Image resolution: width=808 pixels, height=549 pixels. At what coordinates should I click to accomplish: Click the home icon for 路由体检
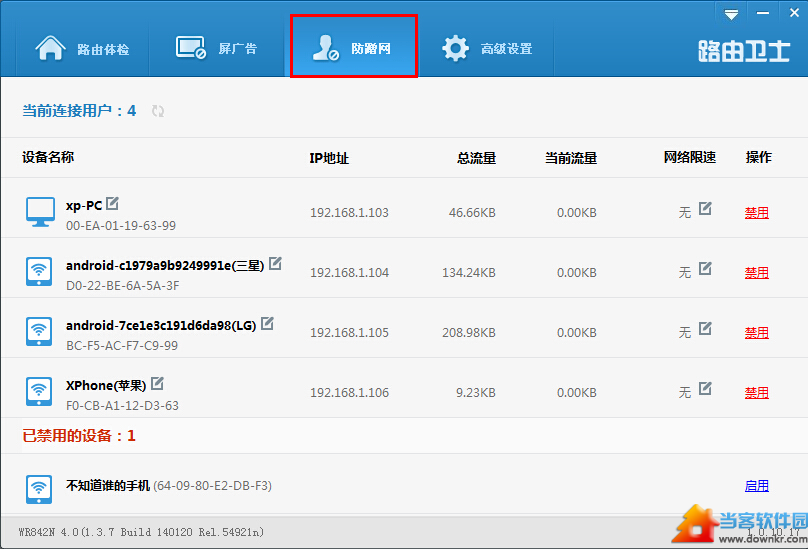click(x=50, y=48)
